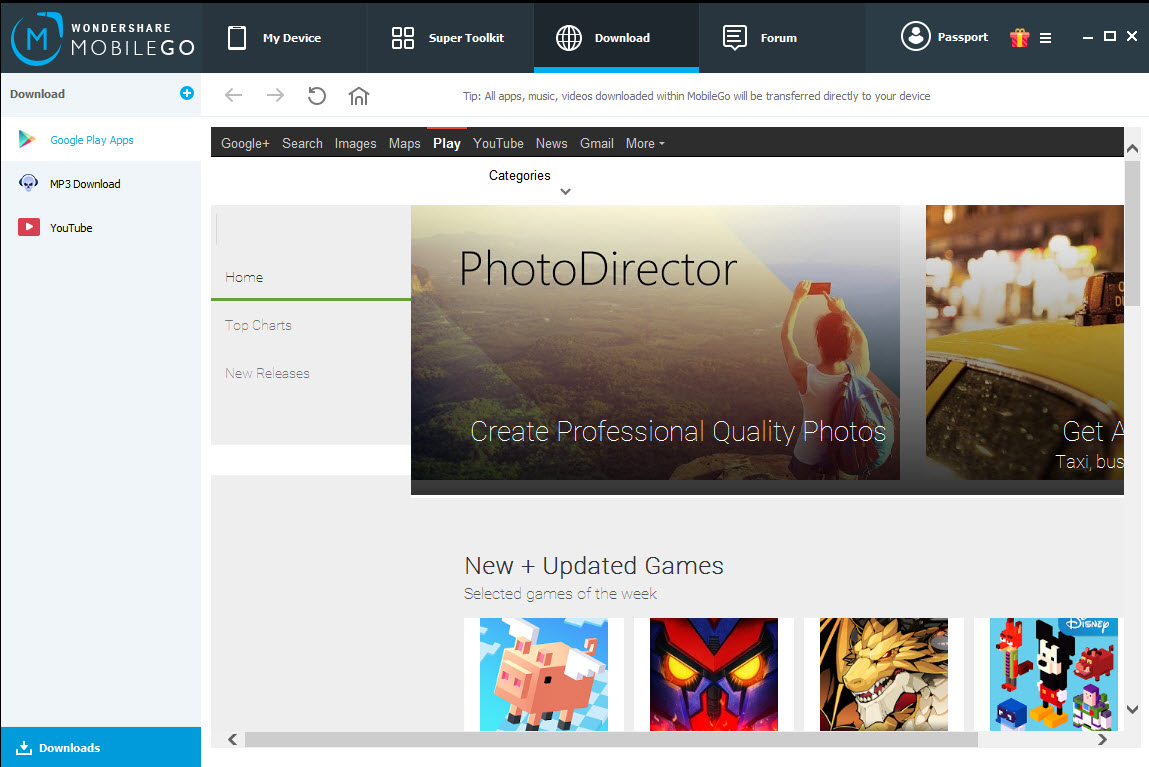Open Search in Google bar
The height and width of the screenshot is (767, 1149).
pyautogui.click(x=303, y=144)
